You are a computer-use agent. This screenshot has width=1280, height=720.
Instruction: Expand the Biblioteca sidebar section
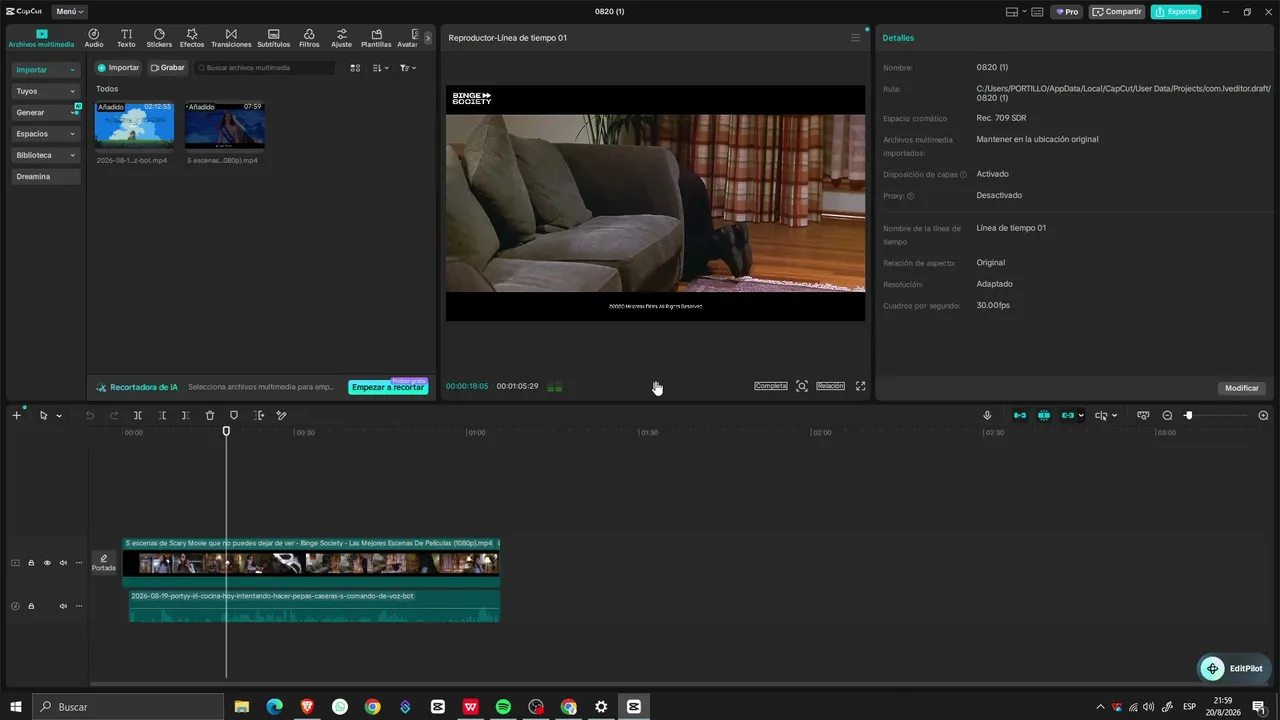(x=46, y=155)
